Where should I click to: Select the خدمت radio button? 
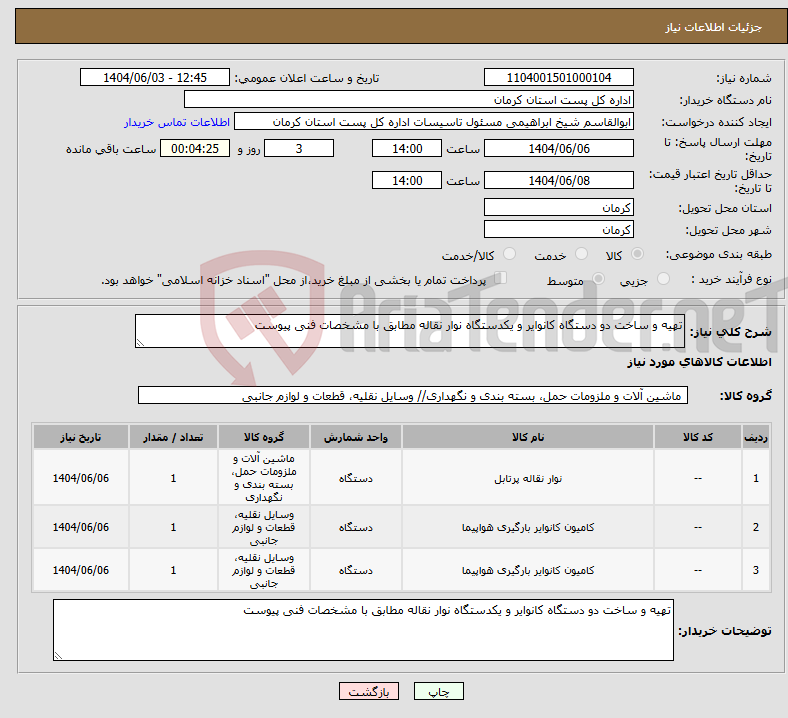(581, 254)
